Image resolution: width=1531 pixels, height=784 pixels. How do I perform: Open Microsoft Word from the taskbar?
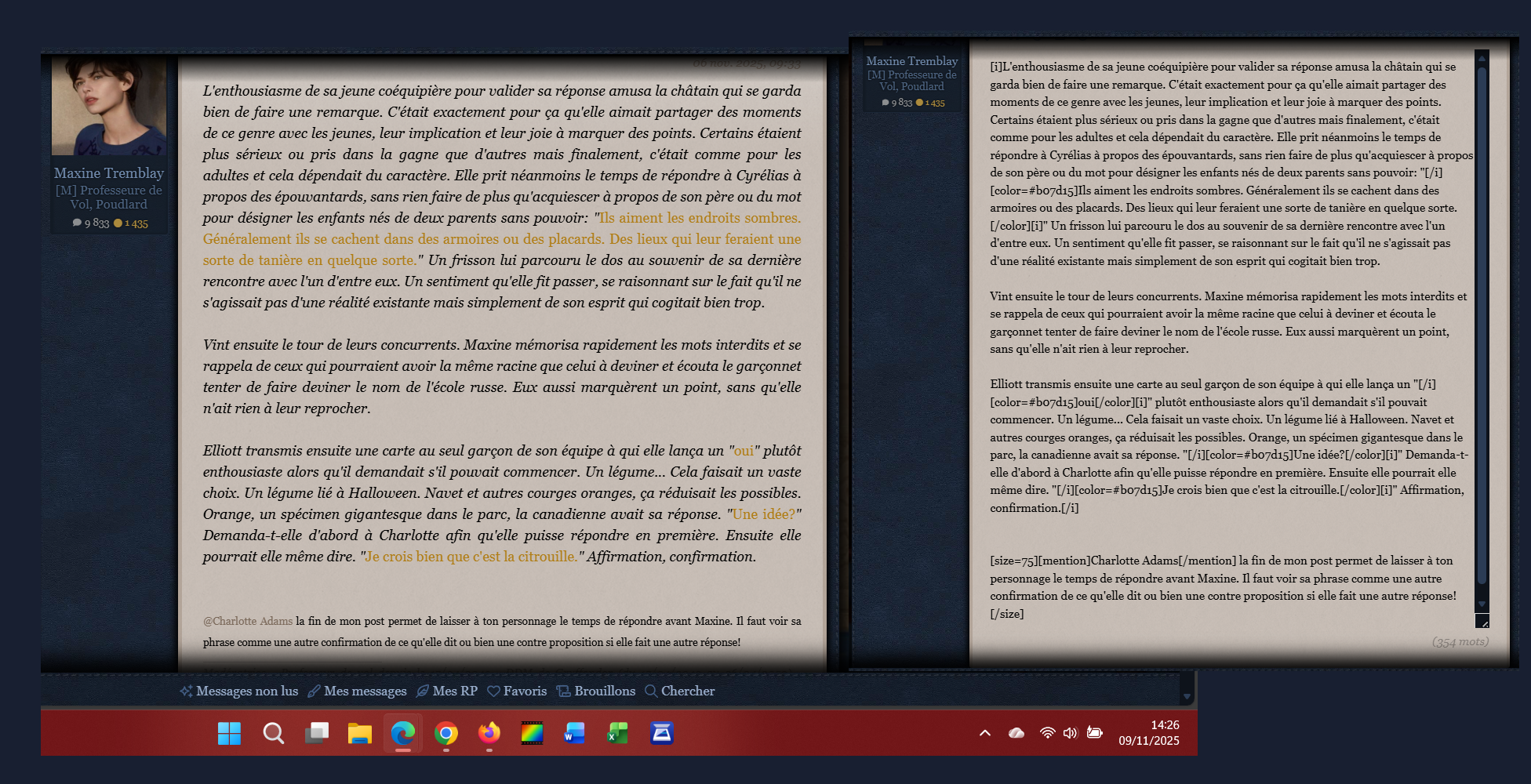pos(575,734)
